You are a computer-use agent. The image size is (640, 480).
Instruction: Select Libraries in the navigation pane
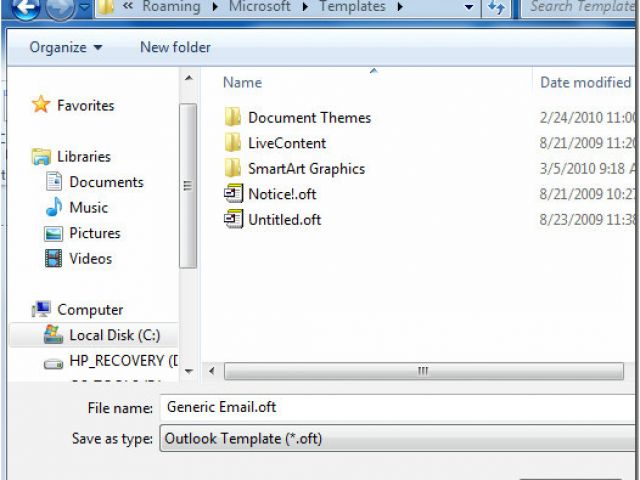(x=84, y=157)
